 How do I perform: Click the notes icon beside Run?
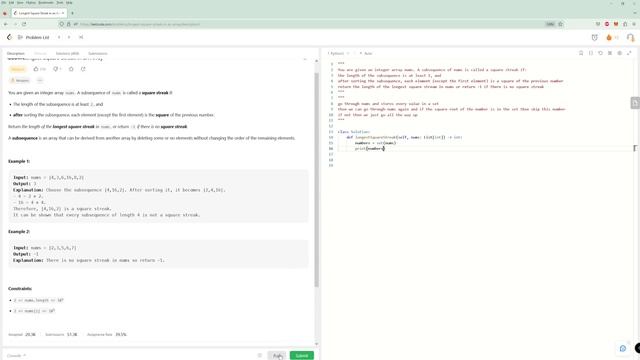coord(260,356)
